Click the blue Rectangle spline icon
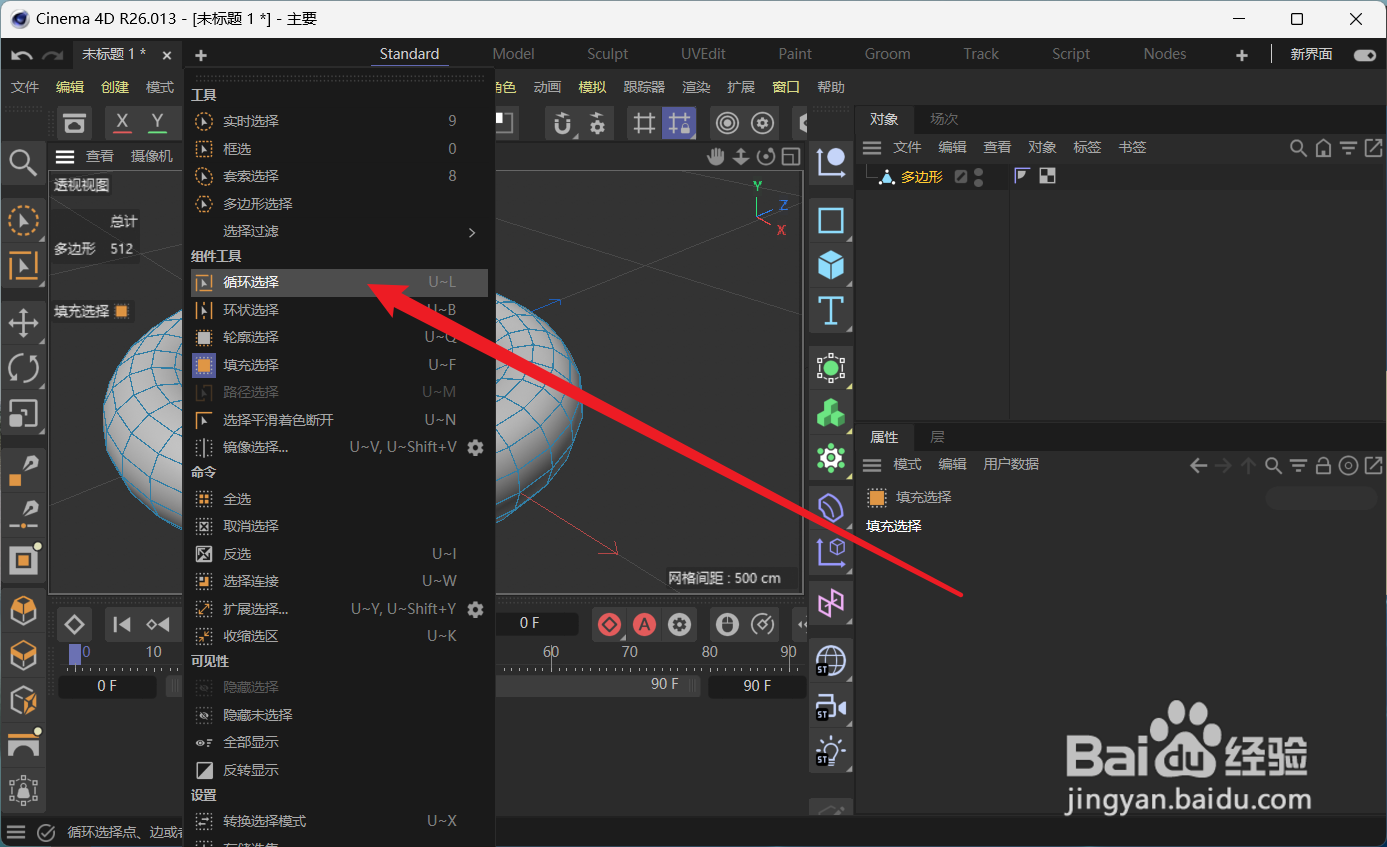The width and height of the screenshot is (1387, 847). [x=831, y=220]
